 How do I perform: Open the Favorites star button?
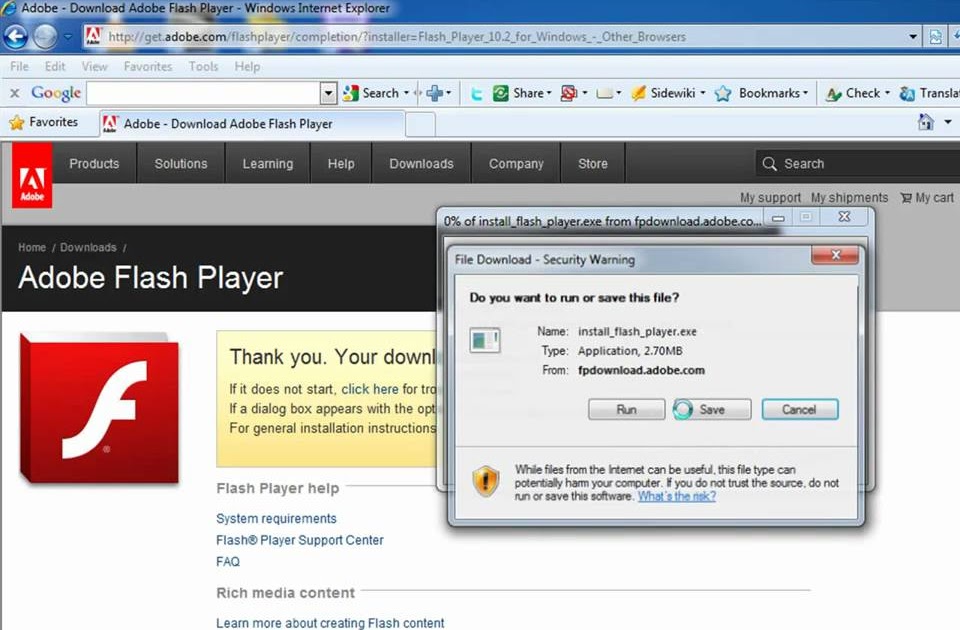[43, 122]
